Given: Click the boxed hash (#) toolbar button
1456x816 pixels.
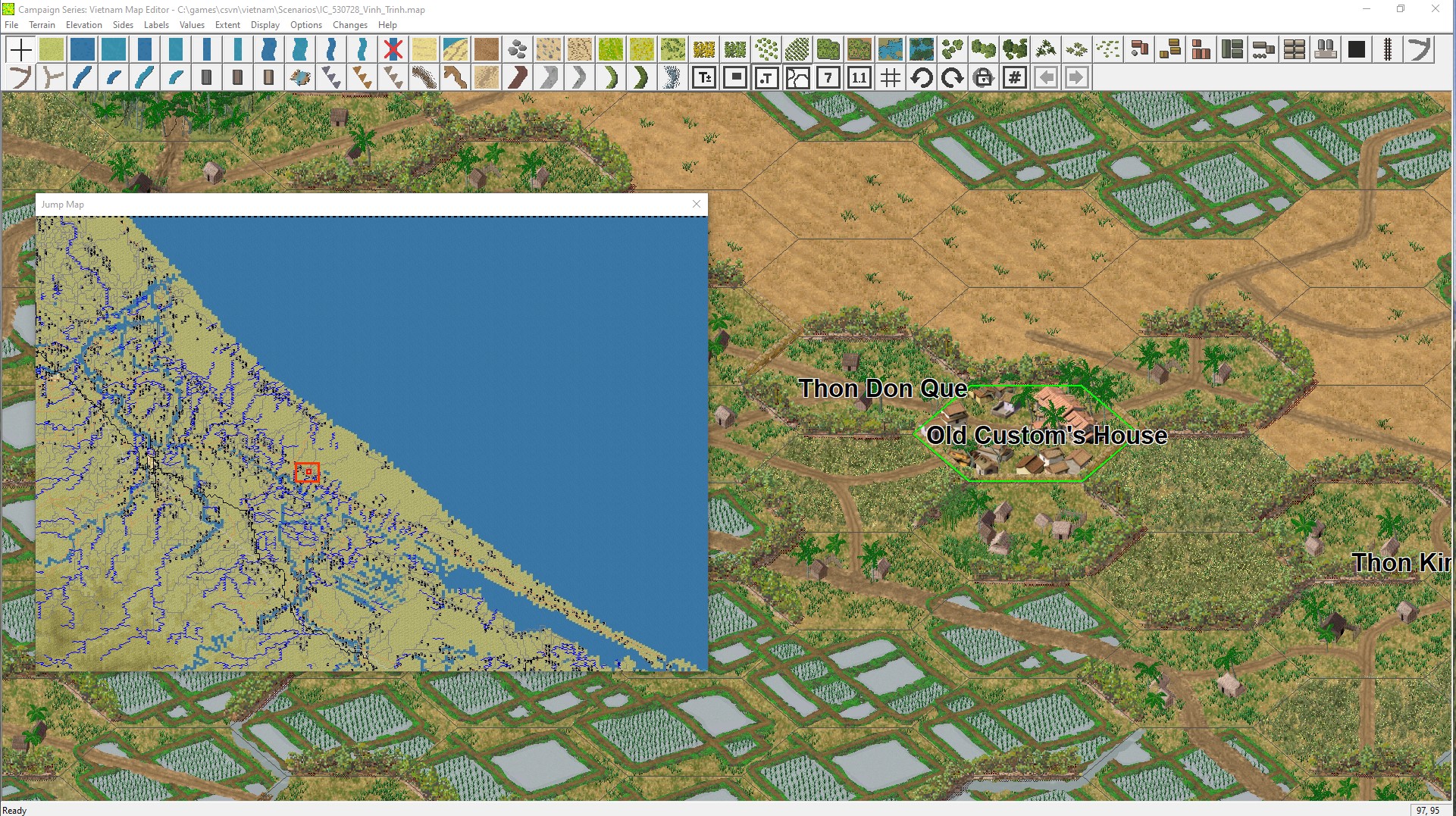Looking at the screenshot, I should 1015,77.
